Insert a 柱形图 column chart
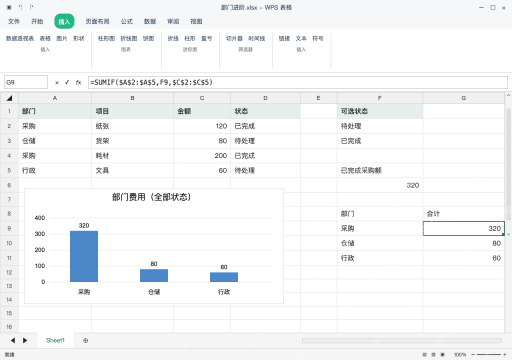This screenshot has width=512, height=360. pos(106,39)
